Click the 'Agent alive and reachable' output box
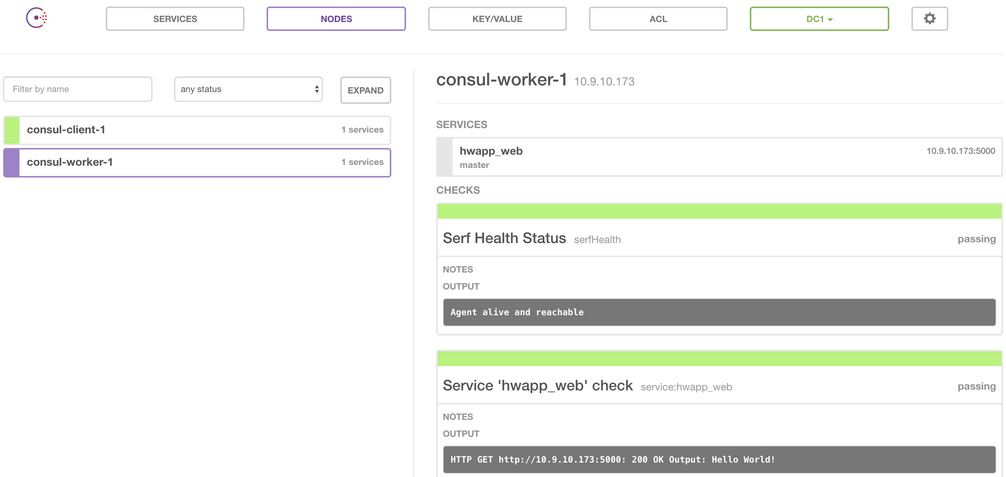Screen dimensions: 1006x477 719,312
